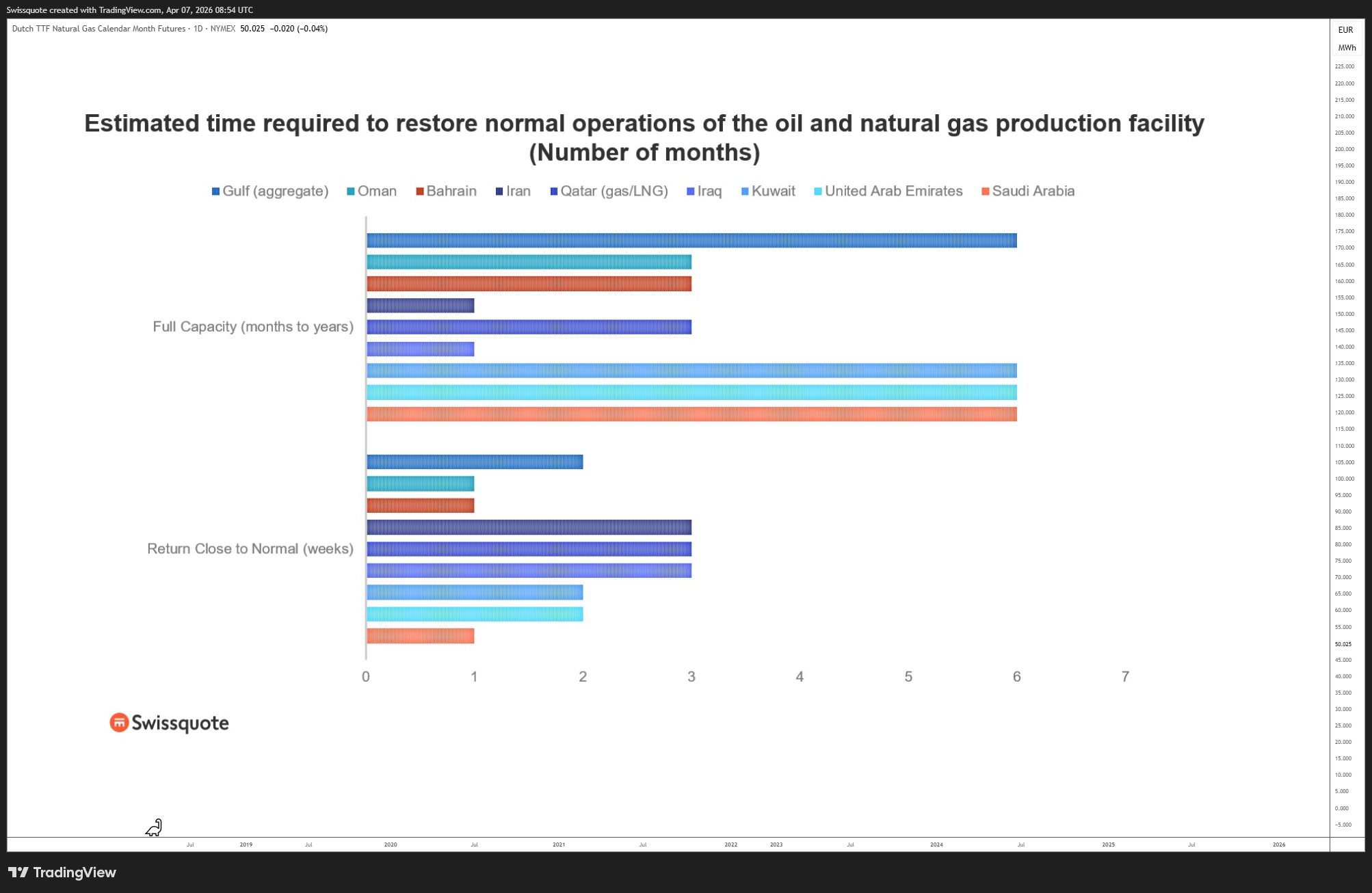1372x893 pixels.
Task: Click the Swissquote logo below the chart
Action: [x=169, y=723]
